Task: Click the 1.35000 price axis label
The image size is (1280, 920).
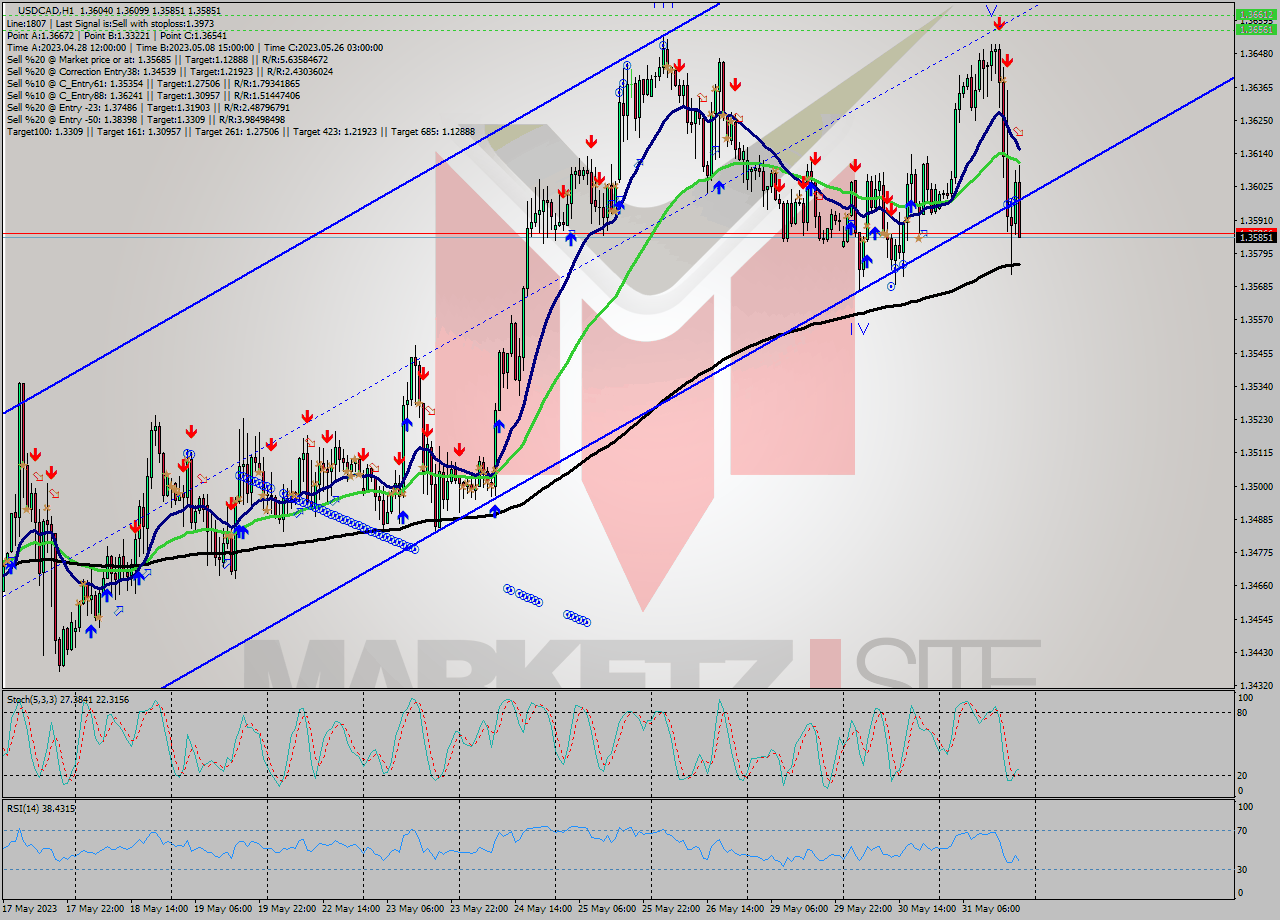Action: point(1256,486)
